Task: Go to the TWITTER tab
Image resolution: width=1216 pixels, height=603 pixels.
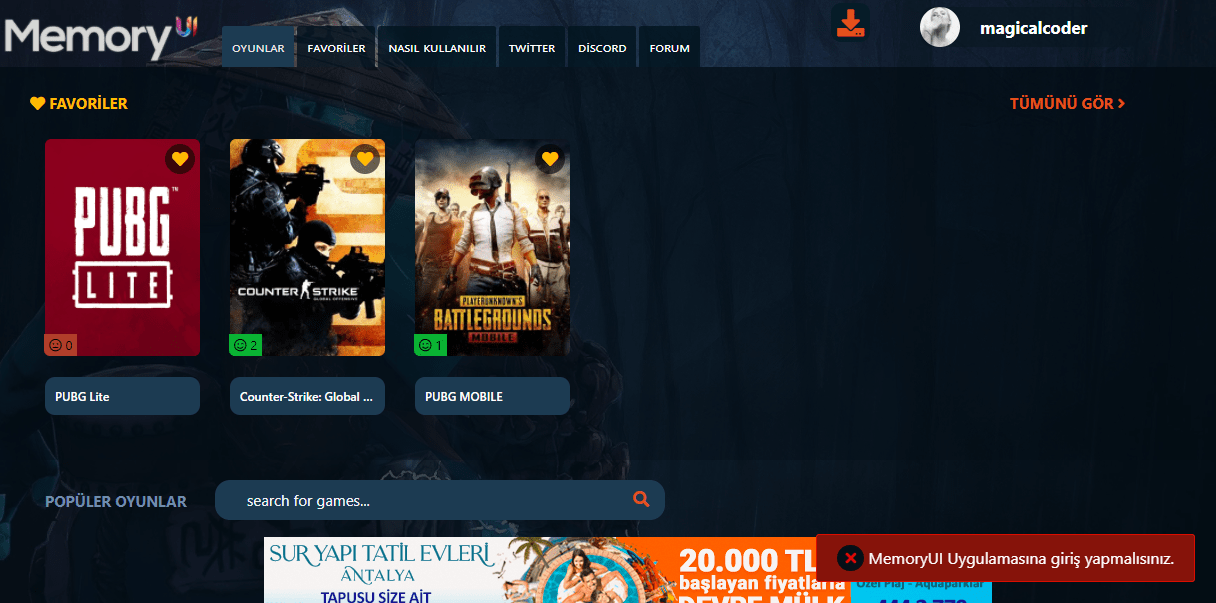Action: tap(532, 47)
